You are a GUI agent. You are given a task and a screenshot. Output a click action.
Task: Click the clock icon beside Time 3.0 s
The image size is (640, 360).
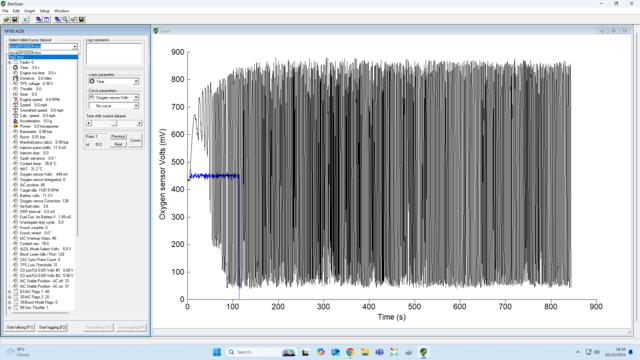(16, 67)
